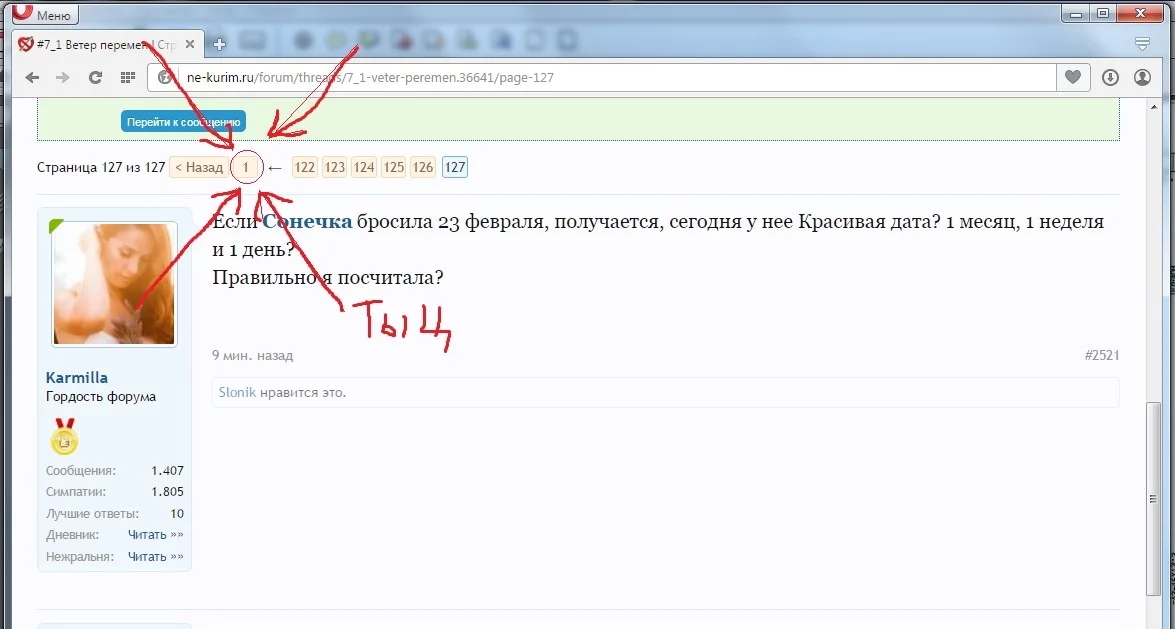This screenshot has height=629, width=1175.
Task: Open the user account icon in toolbar
Action: pos(1142,77)
